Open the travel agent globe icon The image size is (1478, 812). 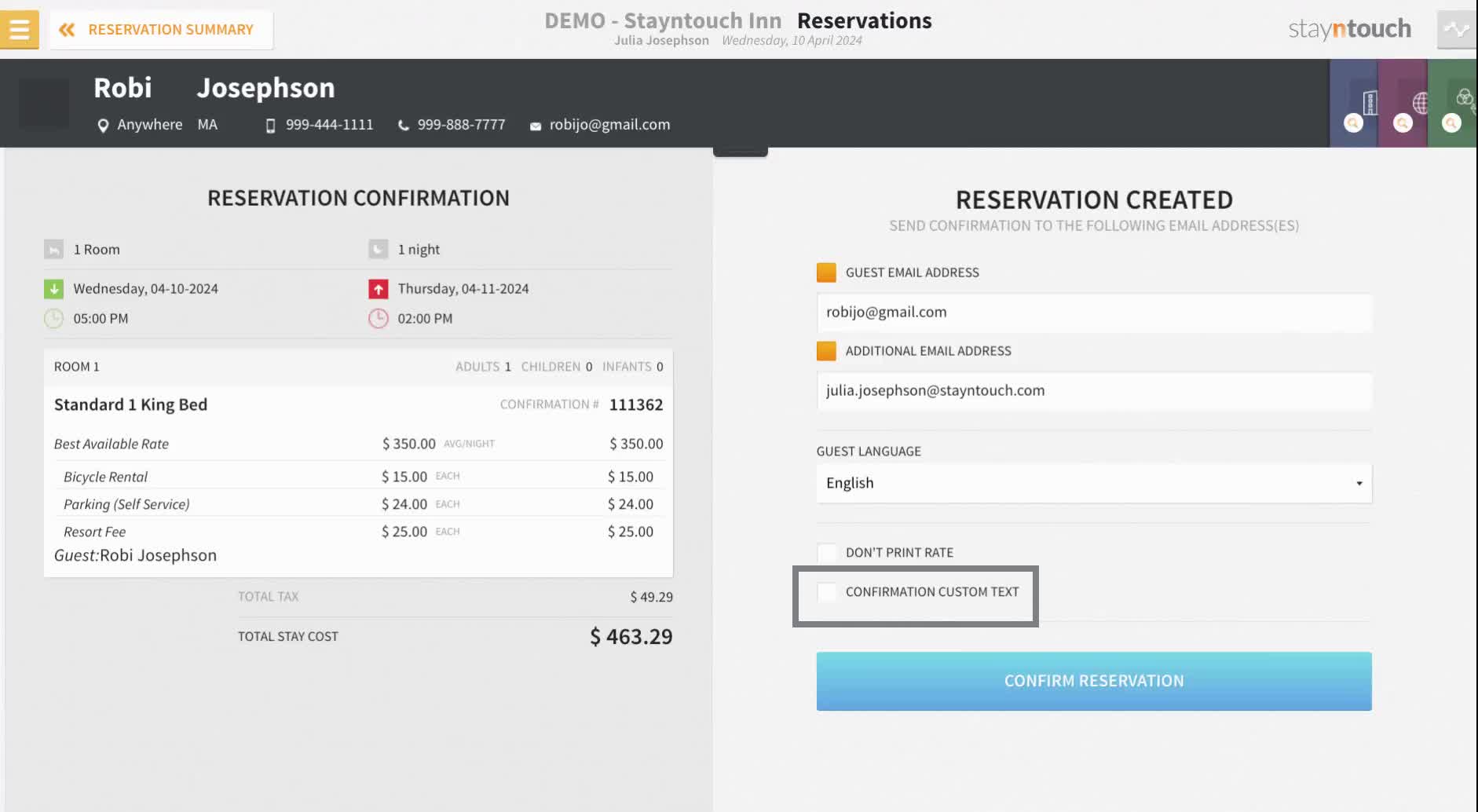pyautogui.click(x=1420, y=103)
